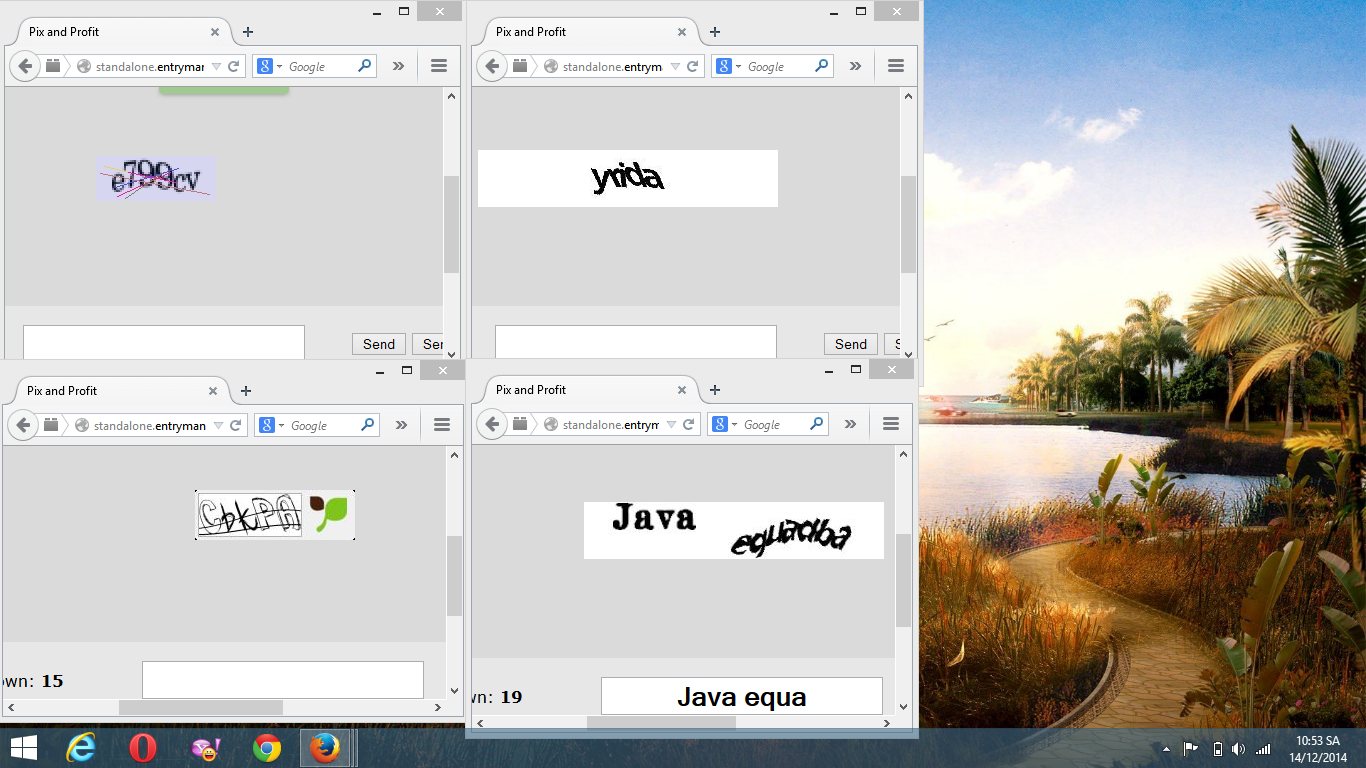The width and height of the screenshot is (1366, 768).
Task: Click the scroll-up arrow in the e799cv window
Action: click(451, 96)
